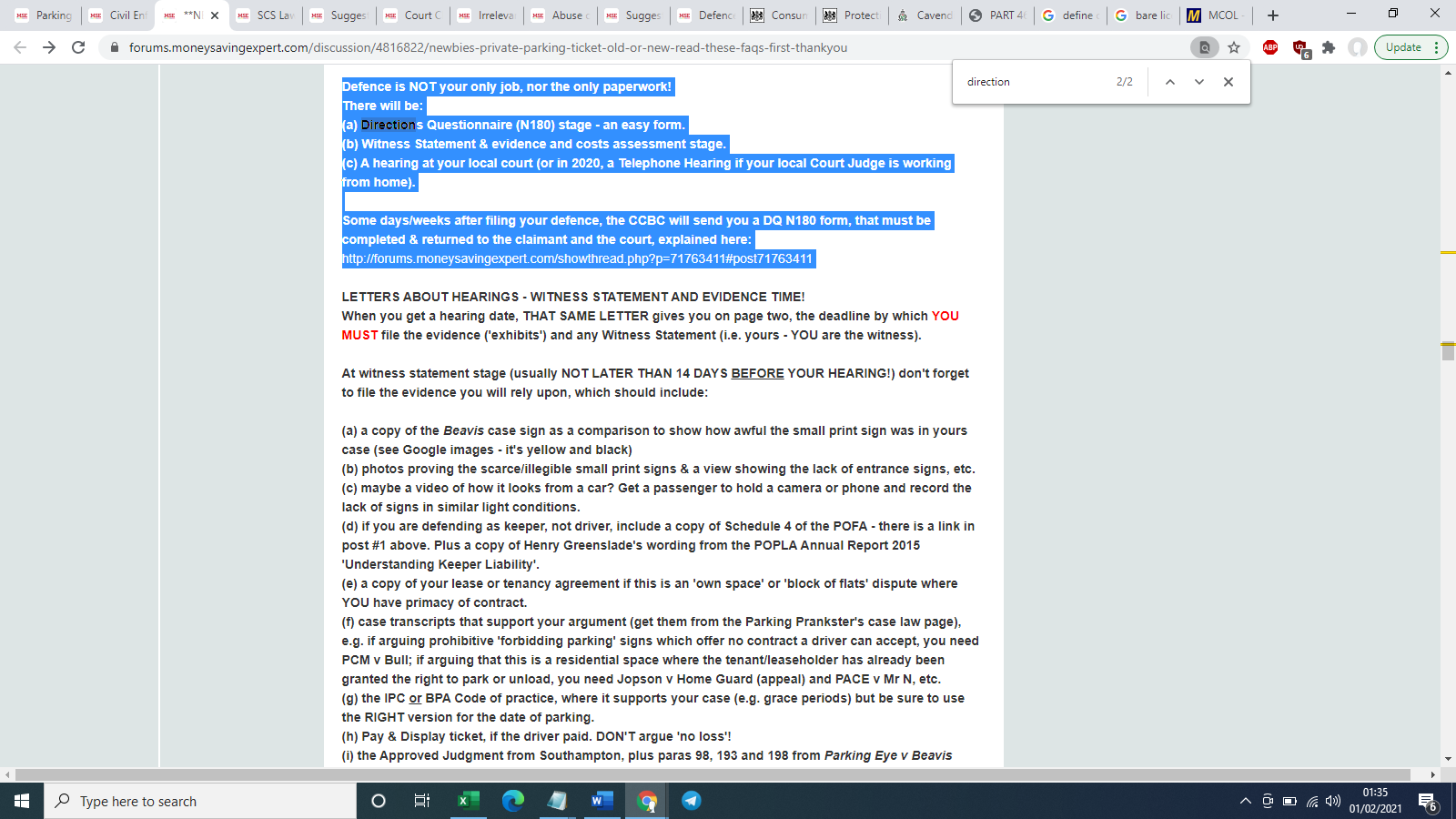1456x819 pixels.
Task: Open Task View on the taskbar
Action: point(422,801)
